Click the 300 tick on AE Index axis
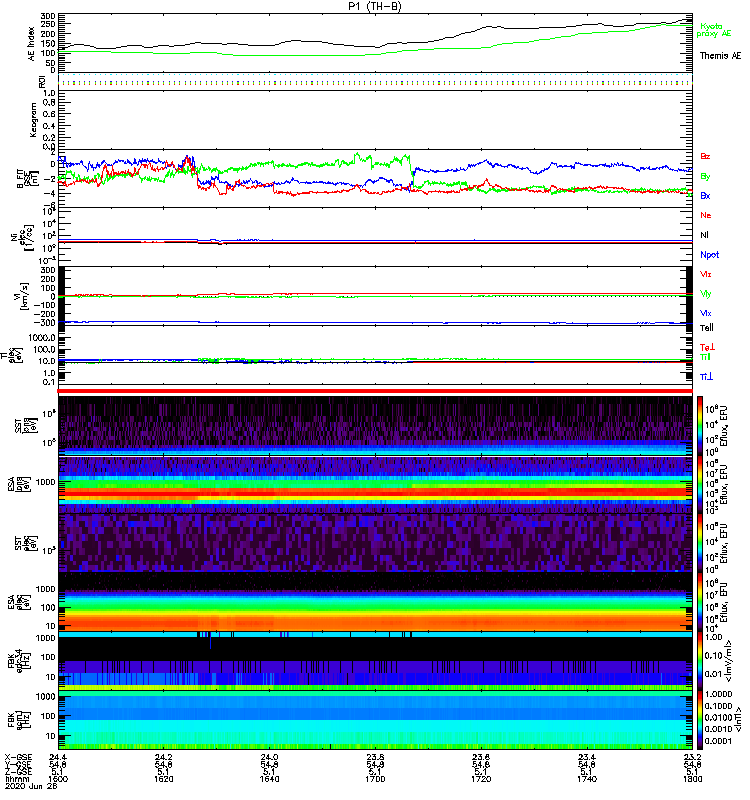This screenshot has width=750, height=800. click(x=48, y=17)
